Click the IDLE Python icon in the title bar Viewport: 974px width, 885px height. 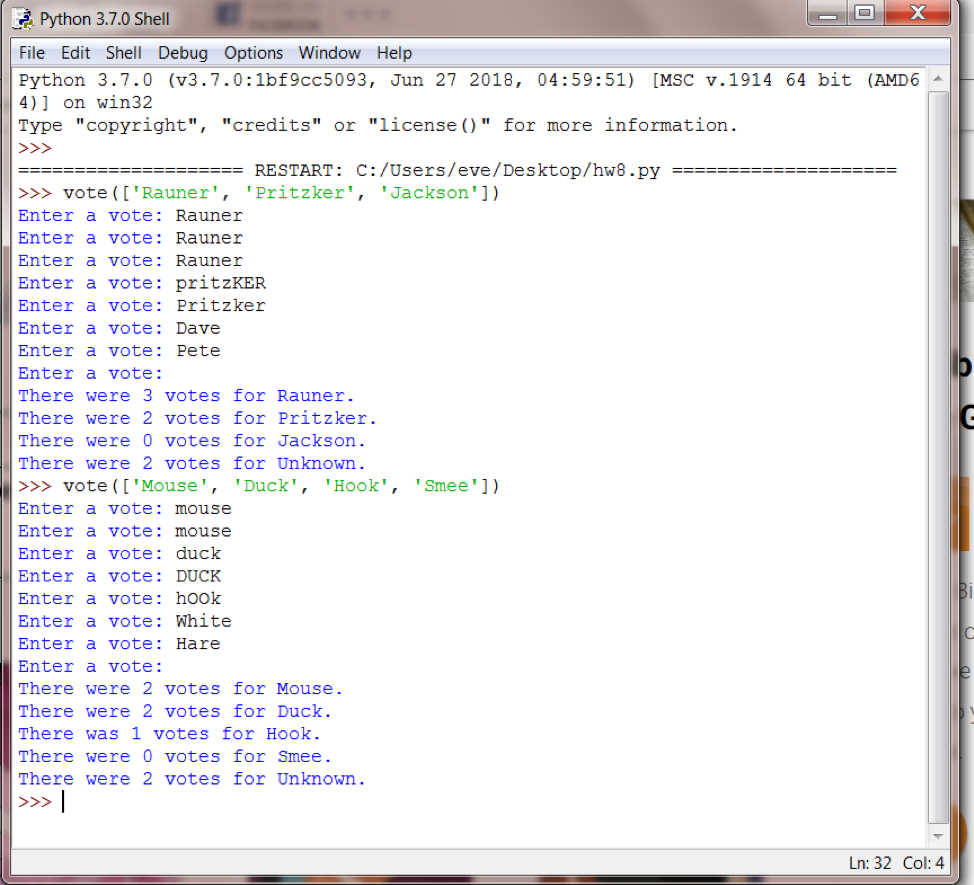click(x=20, y=18)
